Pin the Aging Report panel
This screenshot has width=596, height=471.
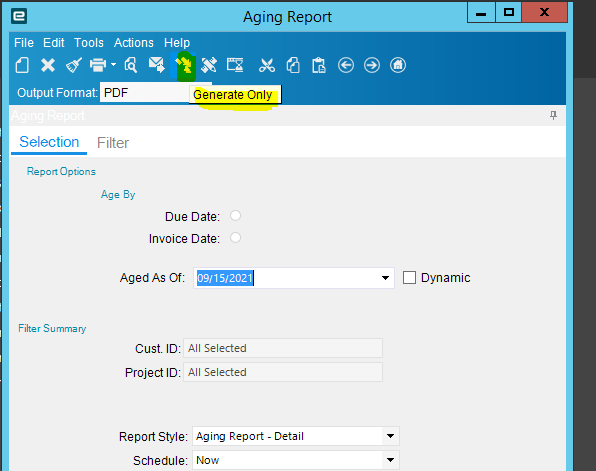[x=553, y=115]
